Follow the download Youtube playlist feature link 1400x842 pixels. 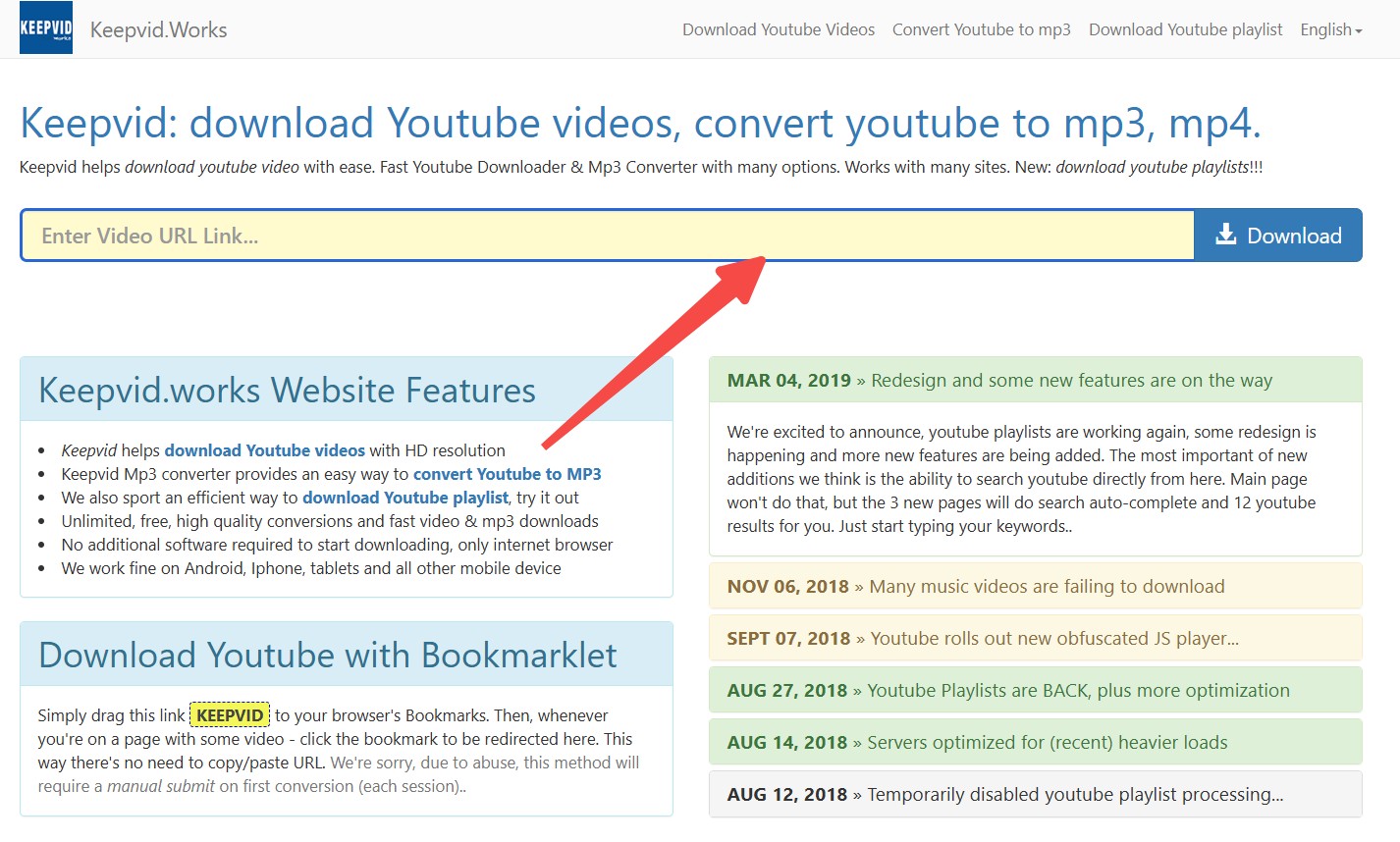coord(405,498)
